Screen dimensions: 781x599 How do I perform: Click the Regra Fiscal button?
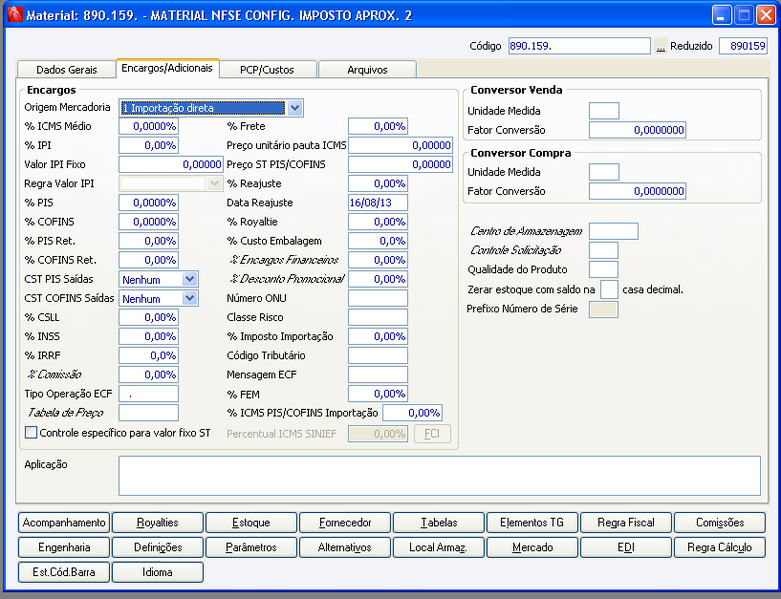625,522
